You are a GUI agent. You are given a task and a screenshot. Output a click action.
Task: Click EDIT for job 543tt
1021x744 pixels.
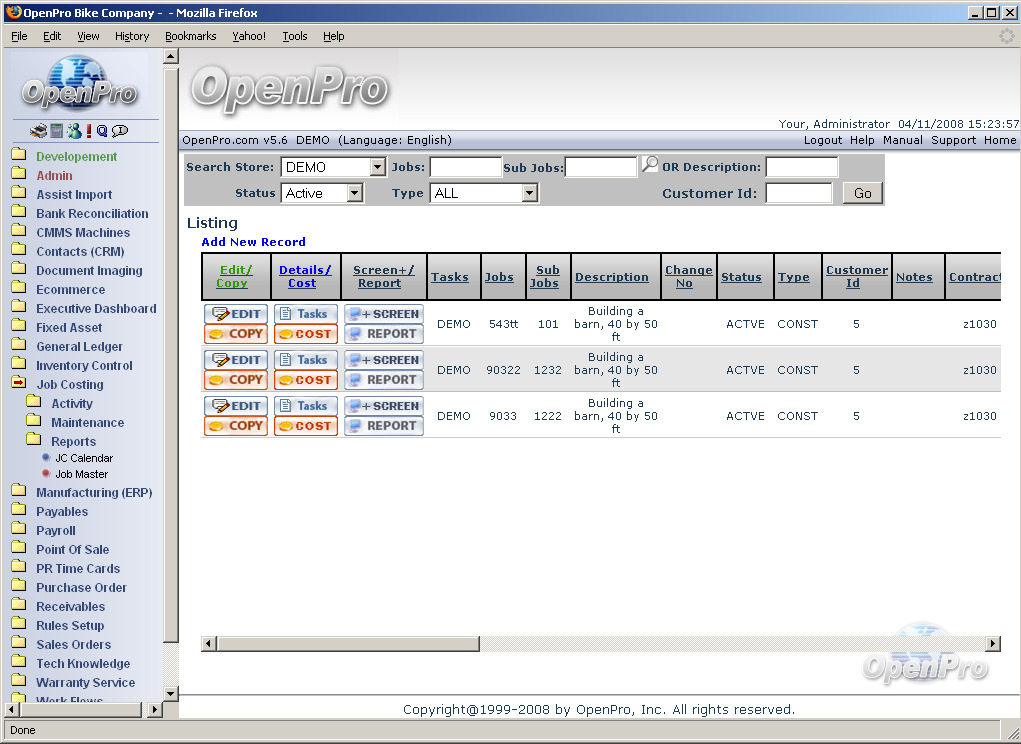[x=236, y=314]
